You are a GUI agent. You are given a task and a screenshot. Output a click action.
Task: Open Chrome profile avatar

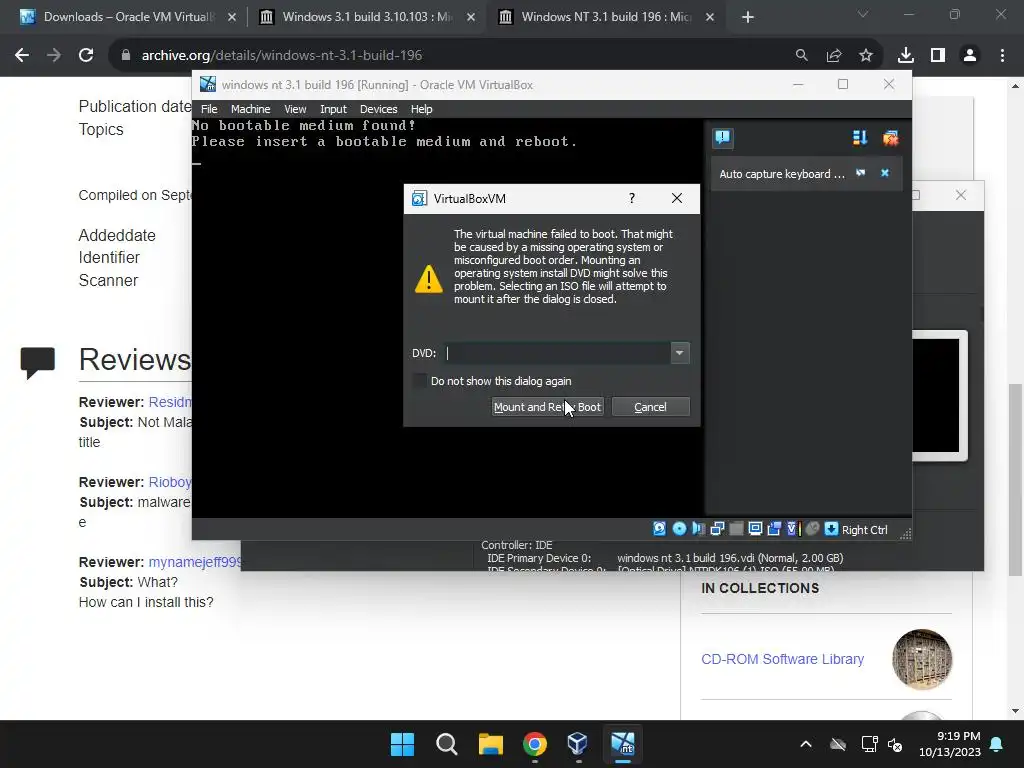tap(970, 56)
